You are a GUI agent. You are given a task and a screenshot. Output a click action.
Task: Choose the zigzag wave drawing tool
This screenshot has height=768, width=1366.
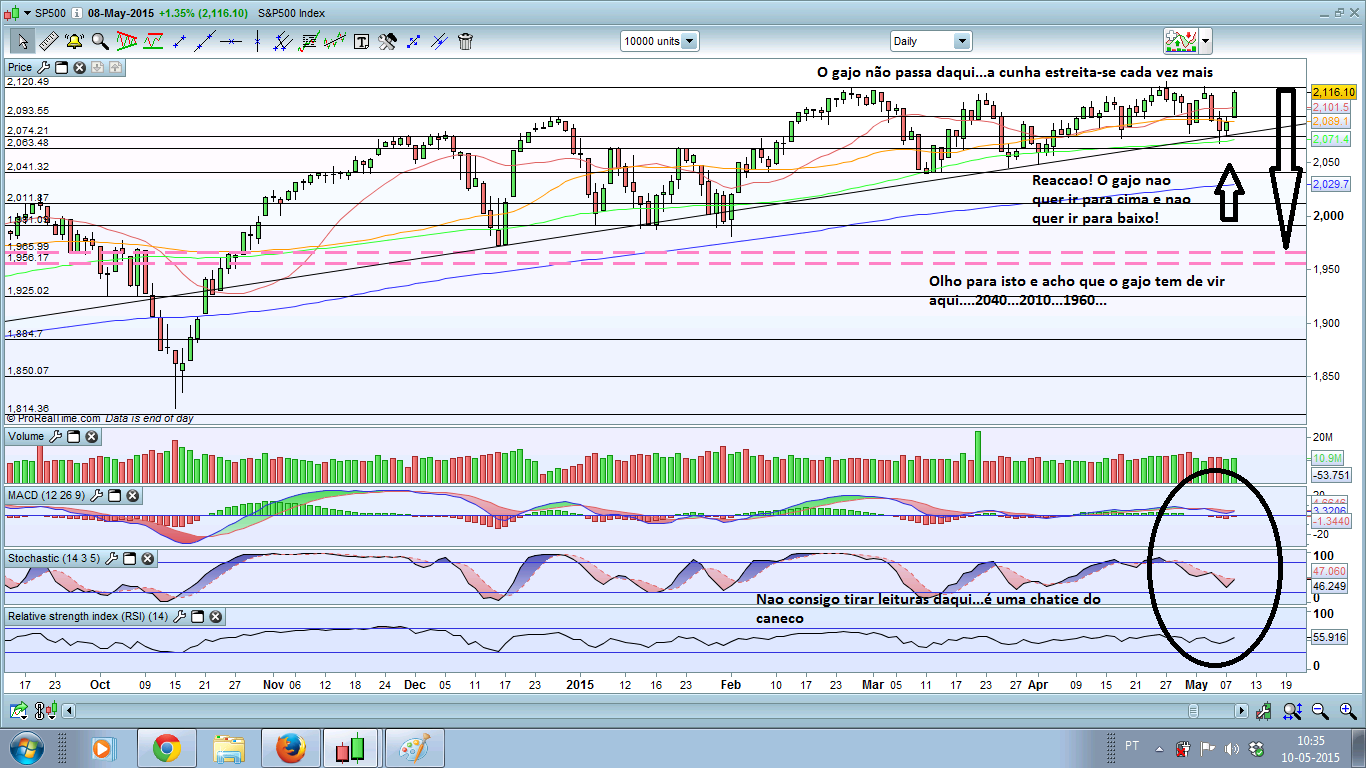335,41
